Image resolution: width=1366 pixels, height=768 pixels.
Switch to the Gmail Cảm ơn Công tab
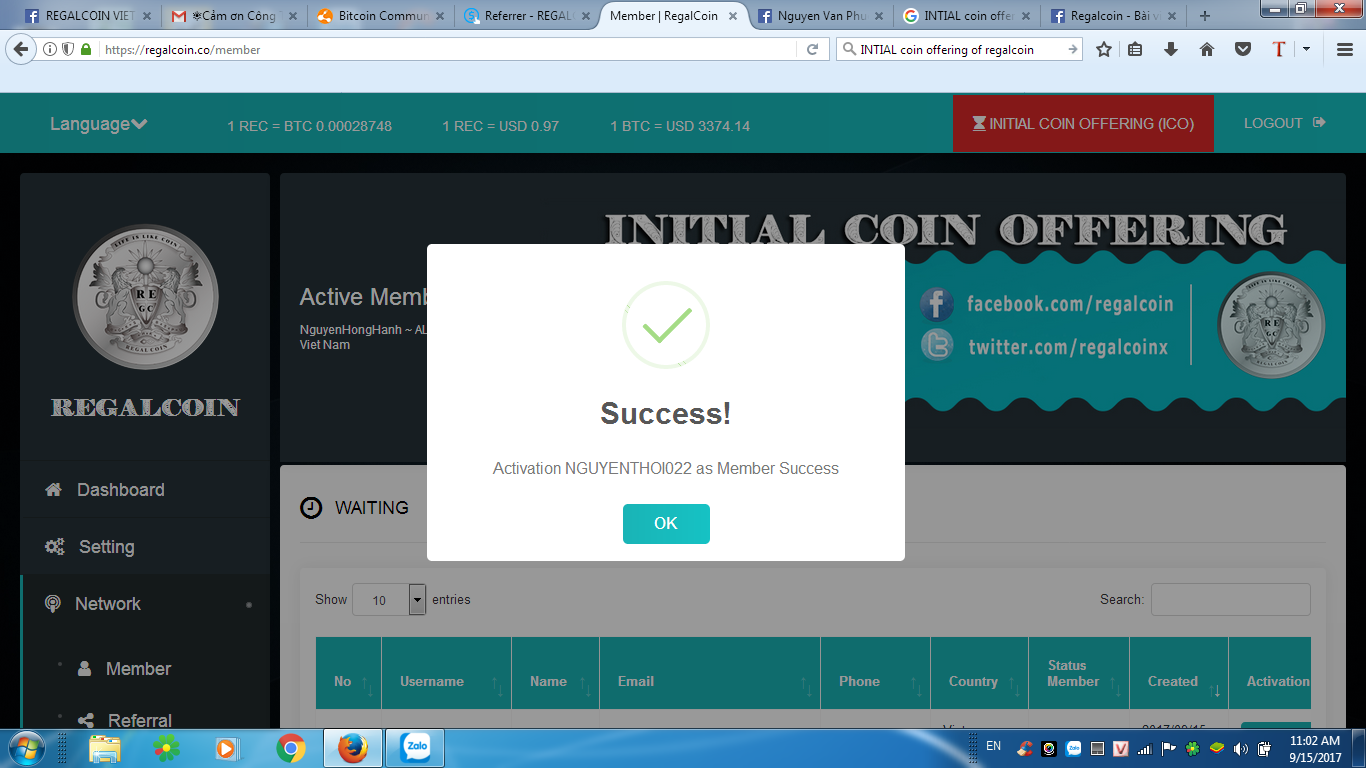click(236, 16)
